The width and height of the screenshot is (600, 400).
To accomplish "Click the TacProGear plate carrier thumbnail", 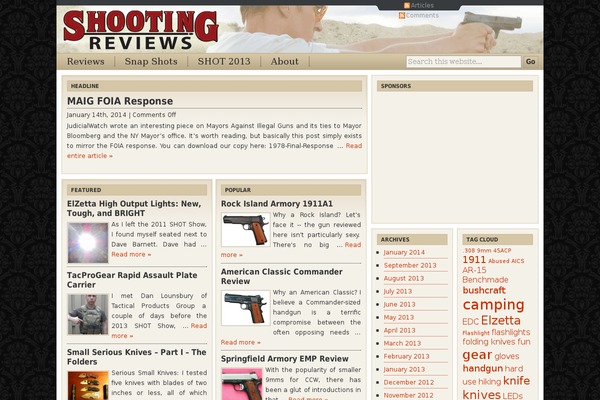I will 88,314.
